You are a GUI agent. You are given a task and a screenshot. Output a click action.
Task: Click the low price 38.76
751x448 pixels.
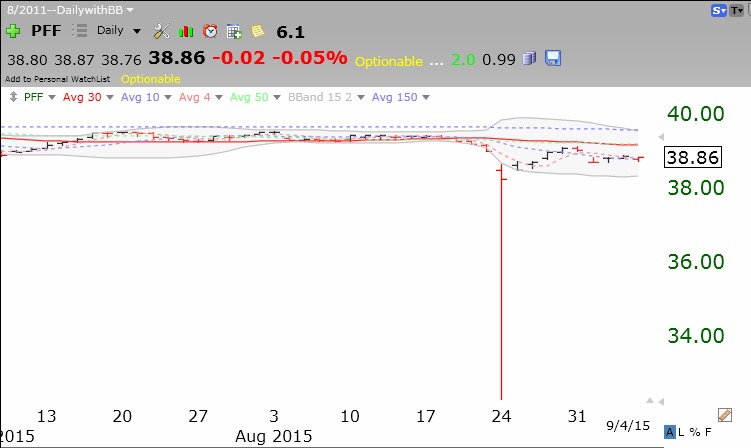coord(121,60)
